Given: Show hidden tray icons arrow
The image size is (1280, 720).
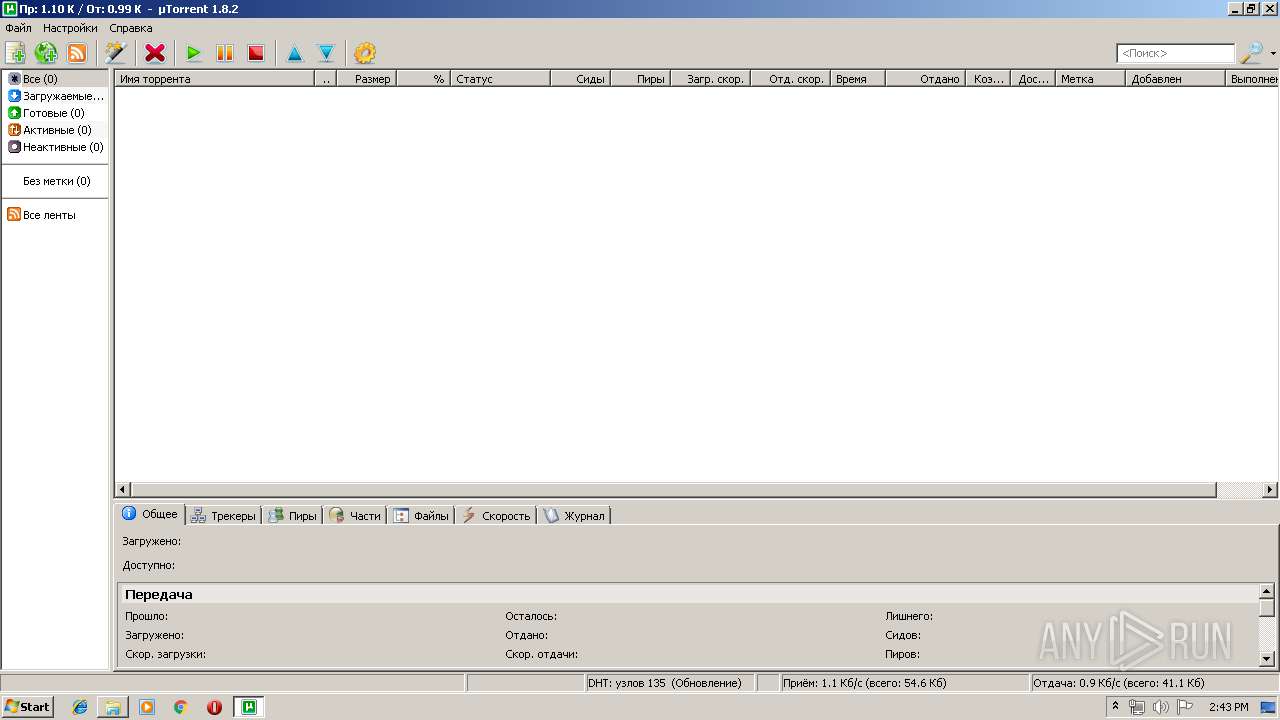Looking at the screenshot, I should tap(1115, 707).
